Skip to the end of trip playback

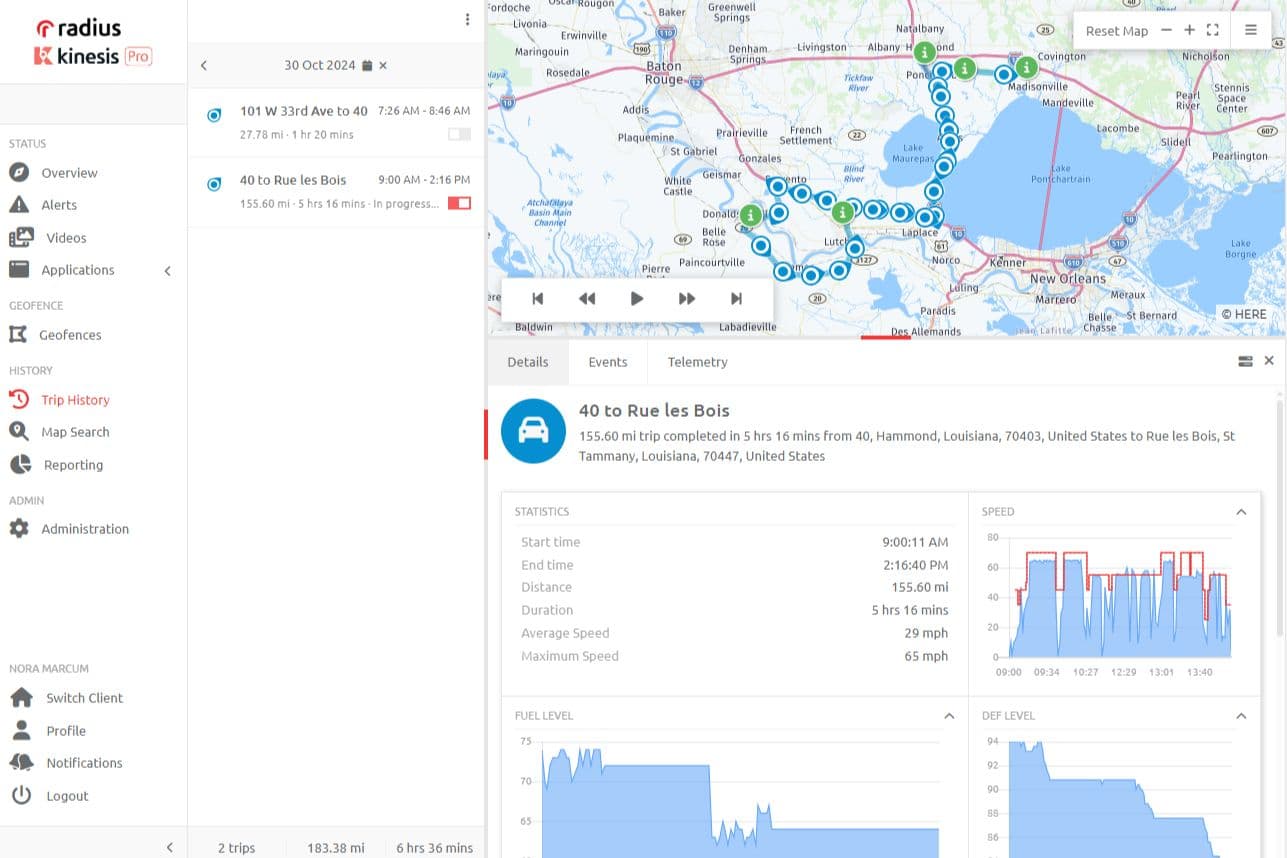pos(737,298)
